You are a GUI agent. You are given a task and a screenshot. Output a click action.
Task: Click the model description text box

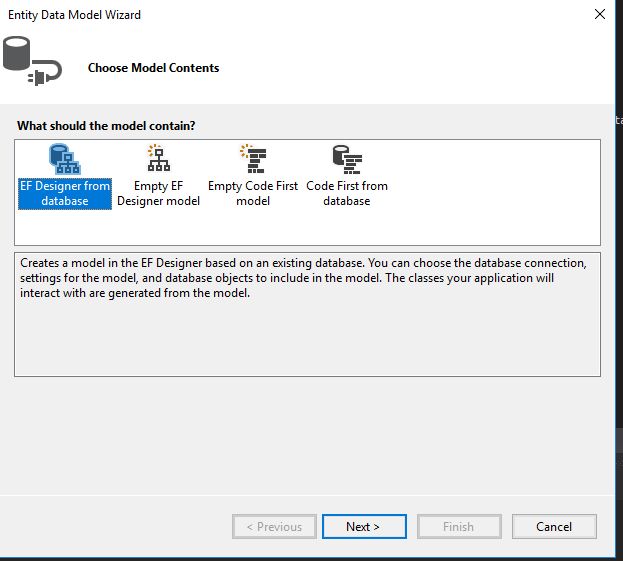pyautogui.click(x=307, y=314)
